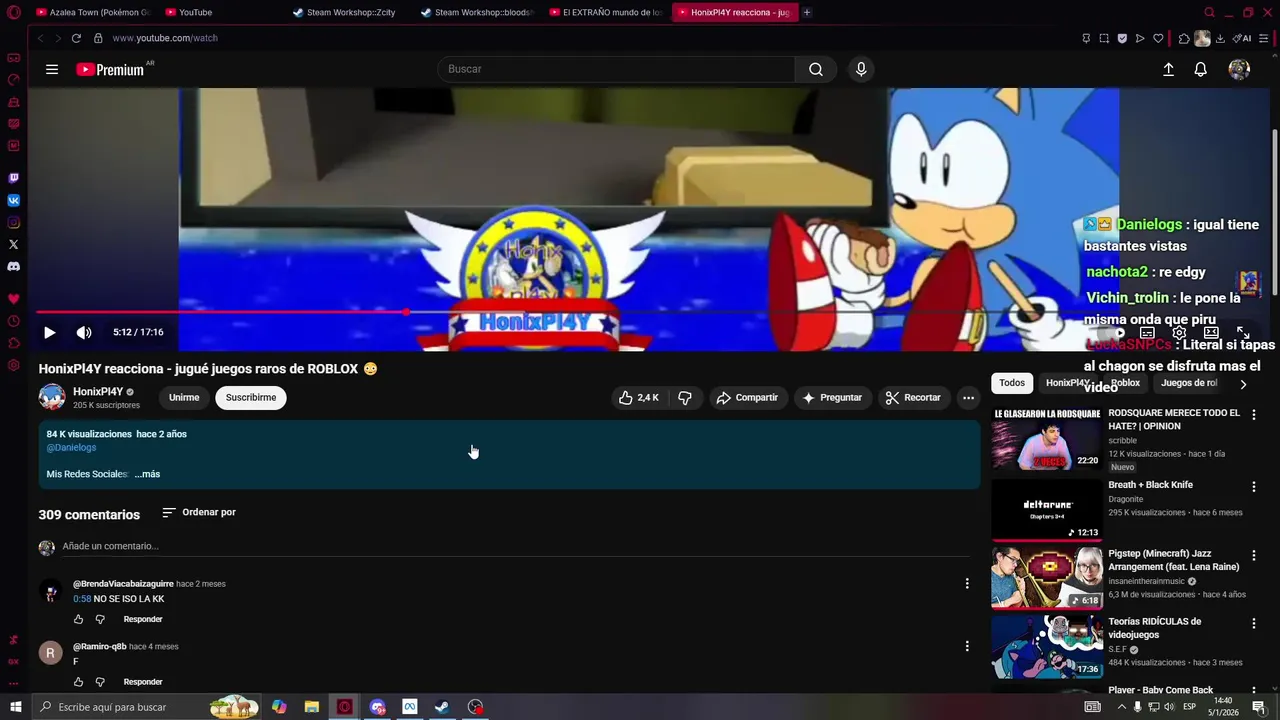This screenshot has width=1280, height=720.
Task: Join channel with Unirme button
Action: point(184,397)
